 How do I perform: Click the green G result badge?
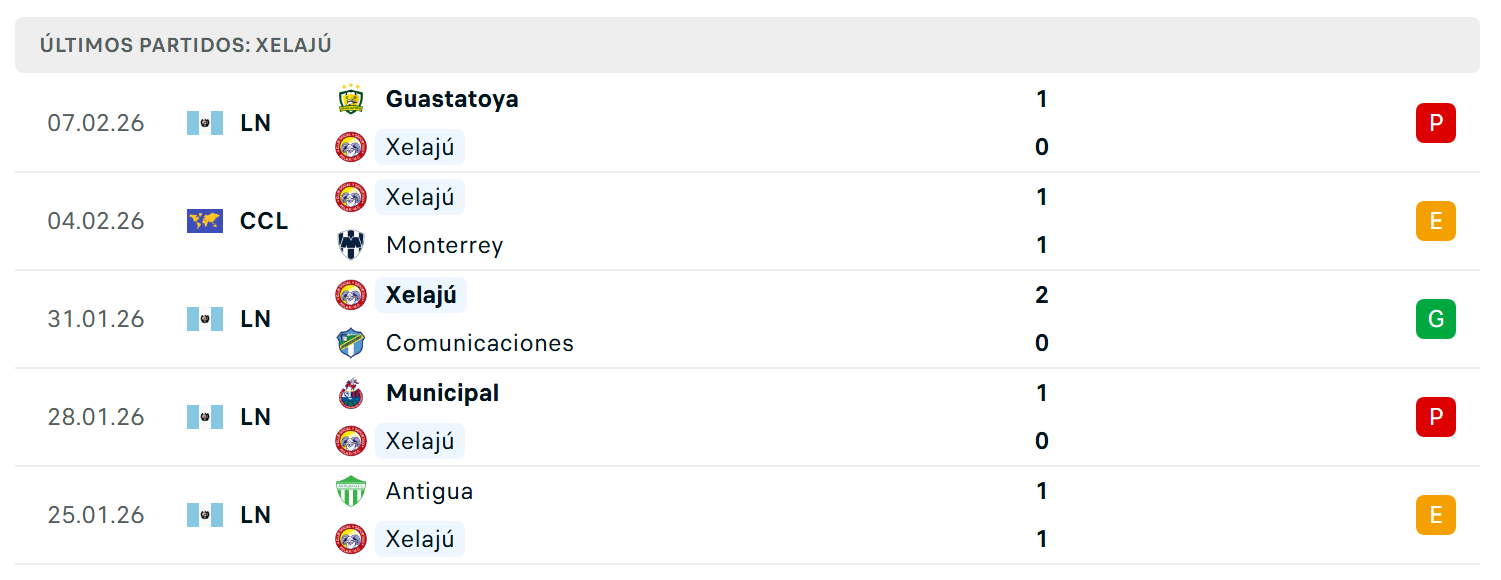(1436, 319)
